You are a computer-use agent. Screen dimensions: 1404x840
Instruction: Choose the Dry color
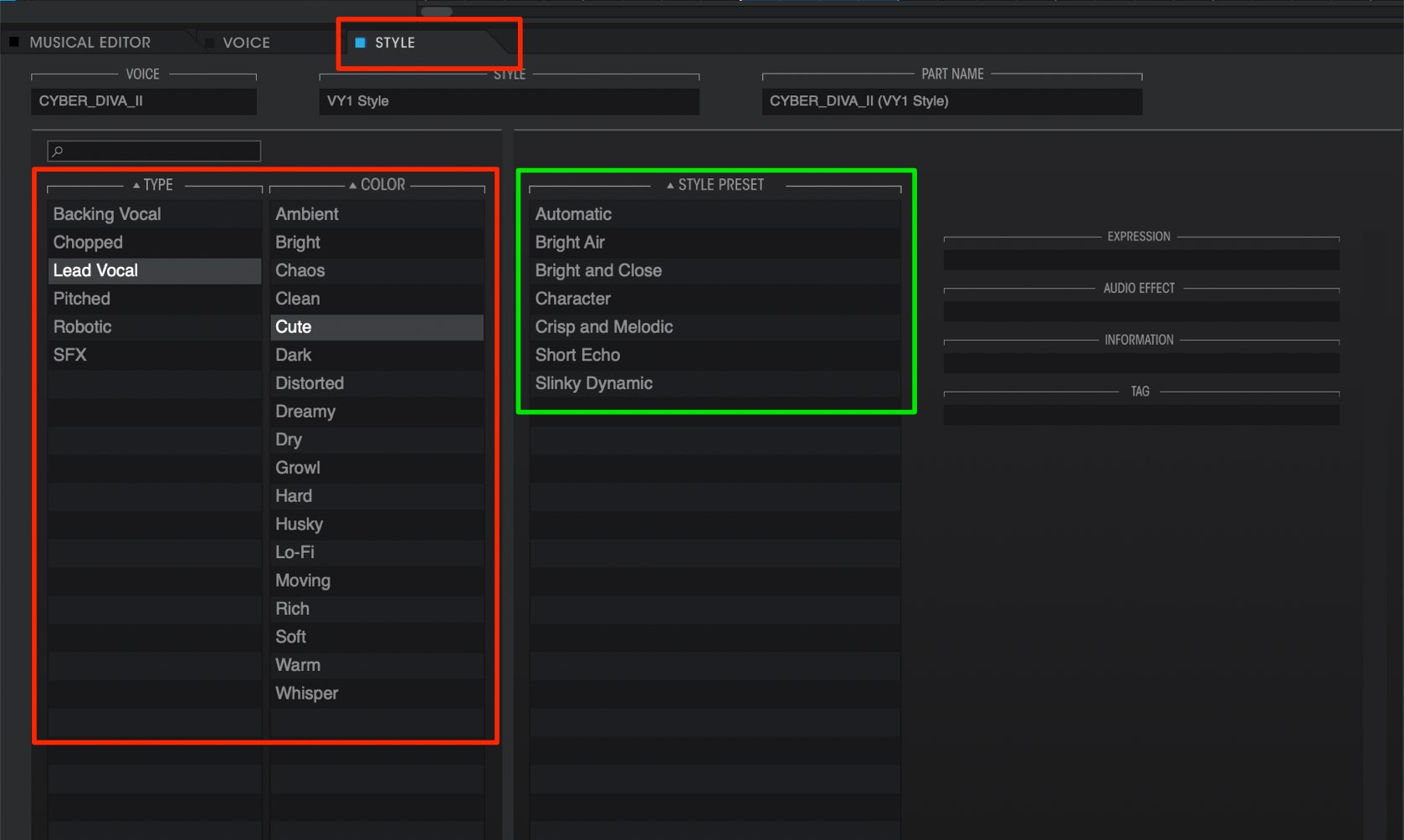click(377, 439)
